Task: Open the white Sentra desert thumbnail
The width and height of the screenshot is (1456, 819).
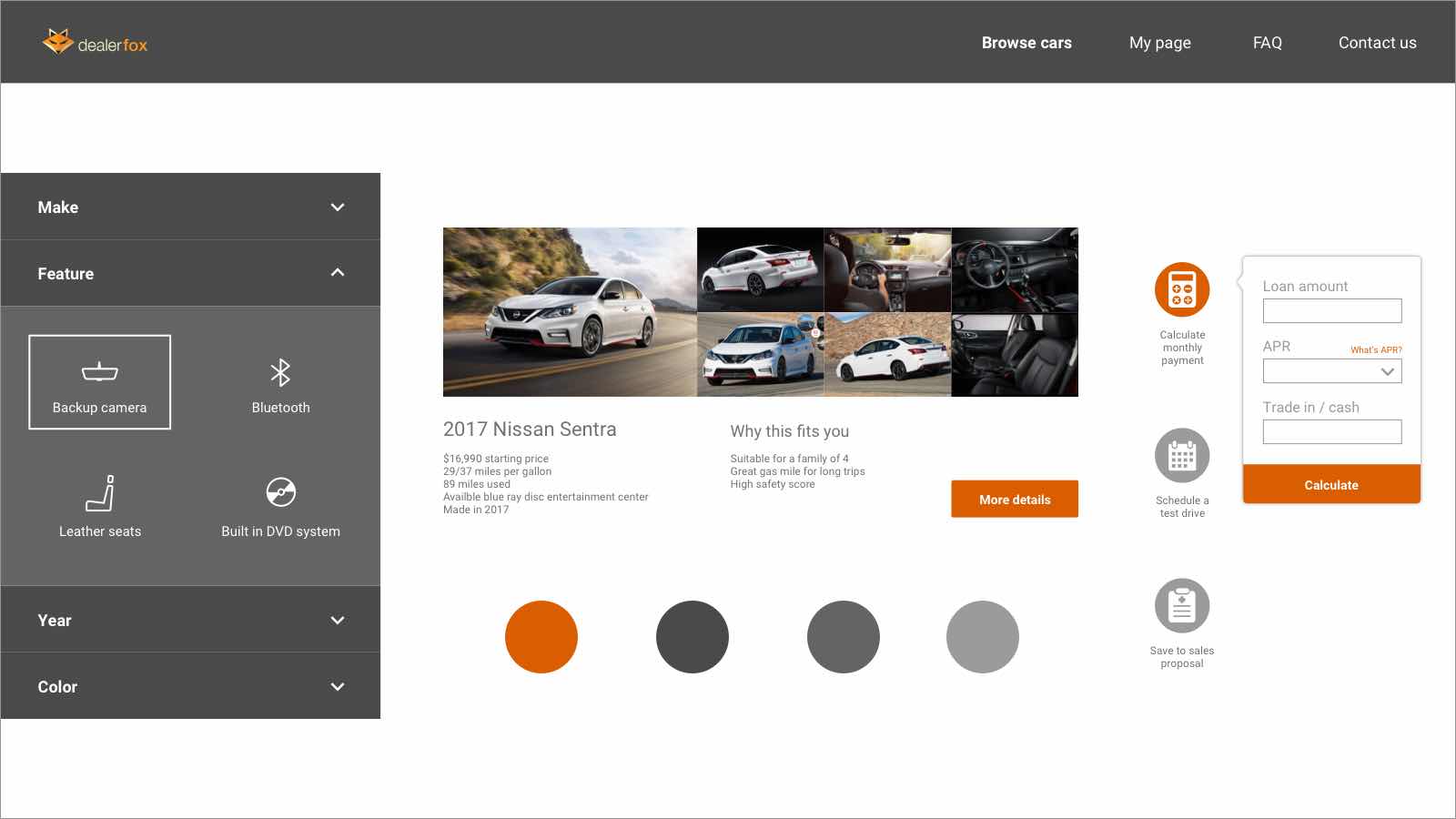Action: point(887,355)
